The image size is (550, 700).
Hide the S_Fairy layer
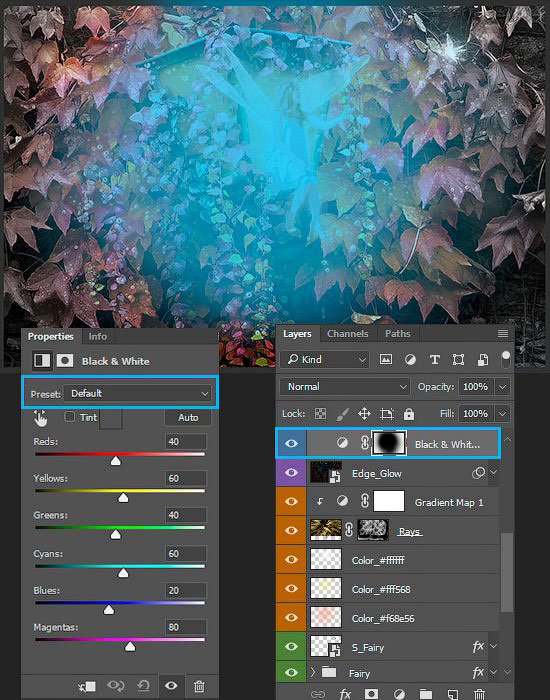pyautogui.click(x=291, y=646)
